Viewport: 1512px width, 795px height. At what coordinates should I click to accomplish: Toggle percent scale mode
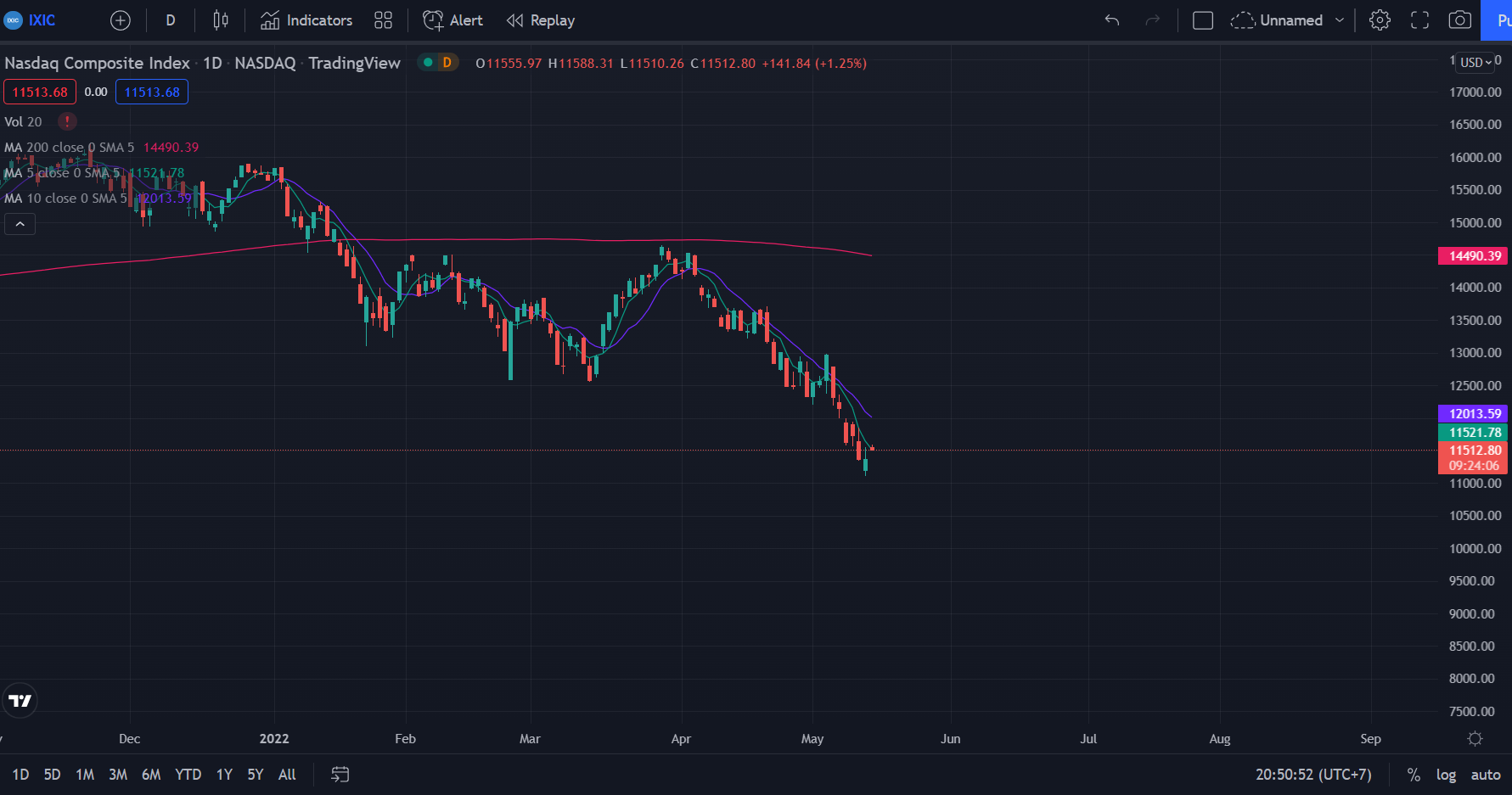tap(1414, 775)
